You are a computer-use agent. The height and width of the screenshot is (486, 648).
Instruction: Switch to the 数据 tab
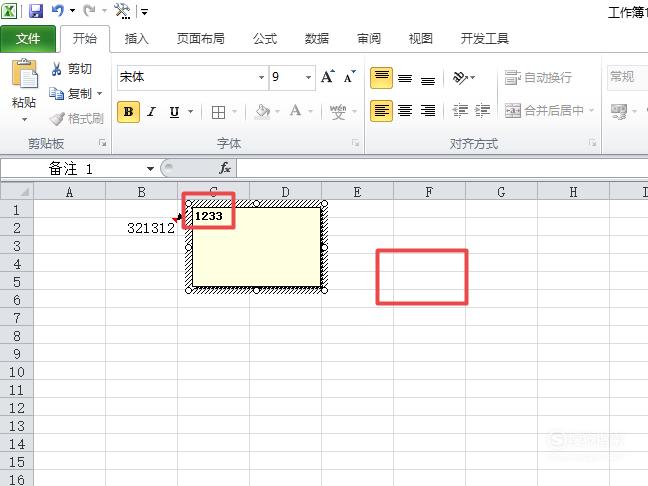pos(317,39)
